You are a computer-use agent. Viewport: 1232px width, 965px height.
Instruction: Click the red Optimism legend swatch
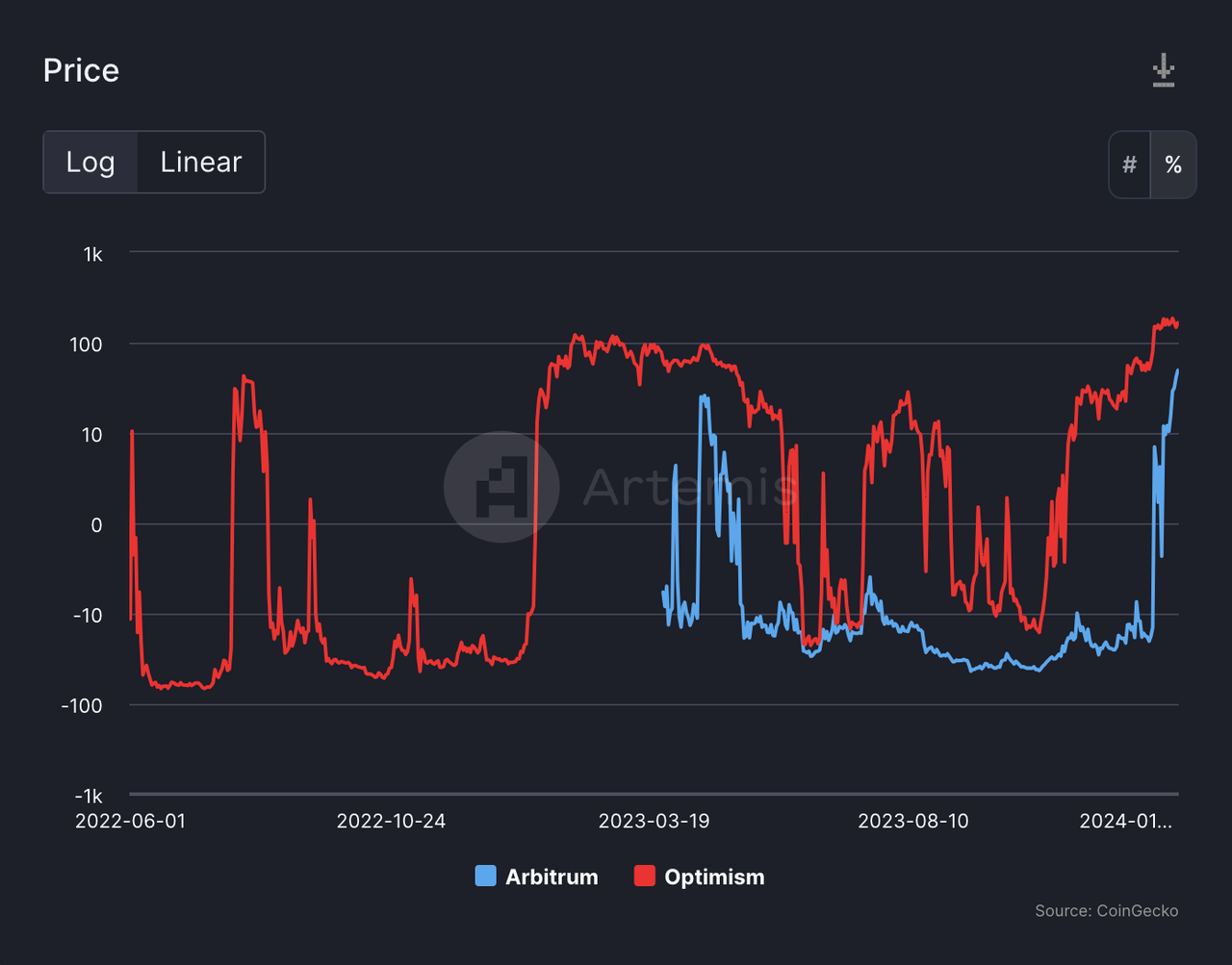[x=645, y=876]
